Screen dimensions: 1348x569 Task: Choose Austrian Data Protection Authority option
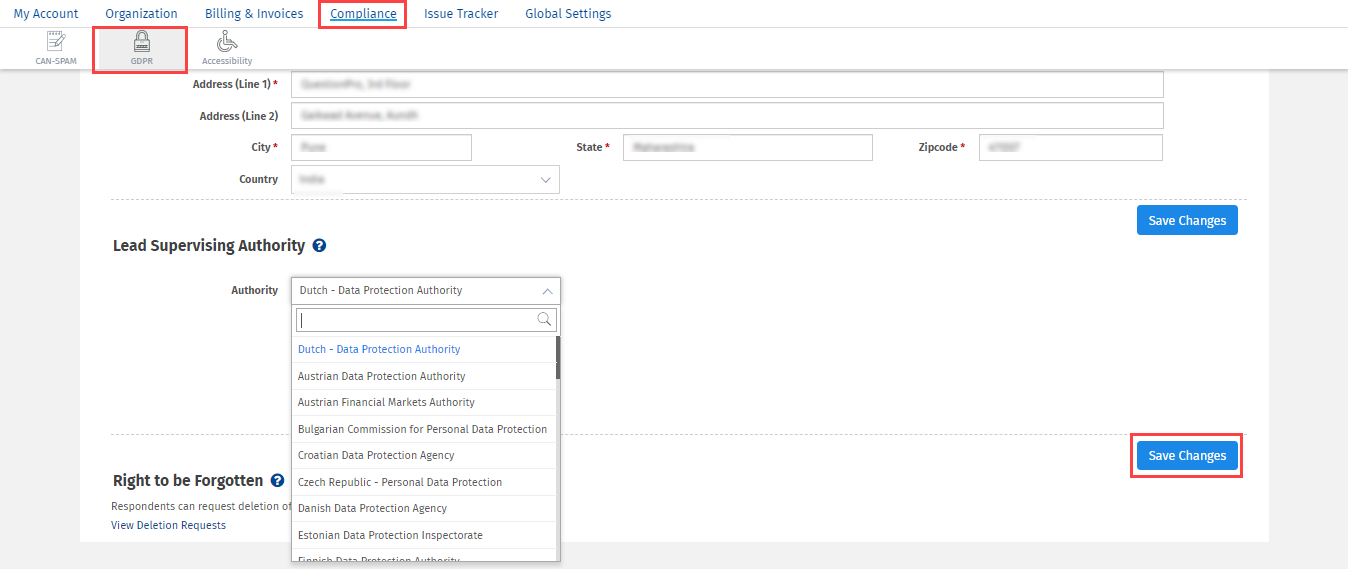[x=382, y=376]
